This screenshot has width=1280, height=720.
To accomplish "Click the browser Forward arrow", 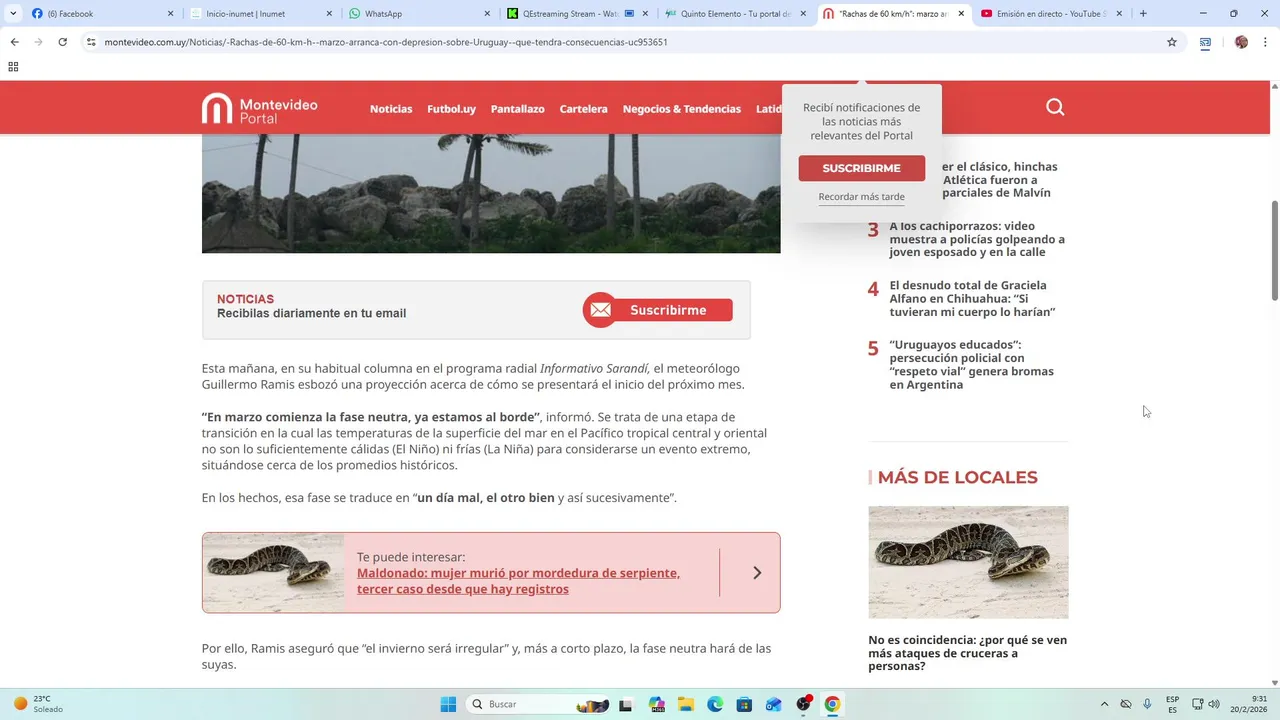I will click(38, 42).
